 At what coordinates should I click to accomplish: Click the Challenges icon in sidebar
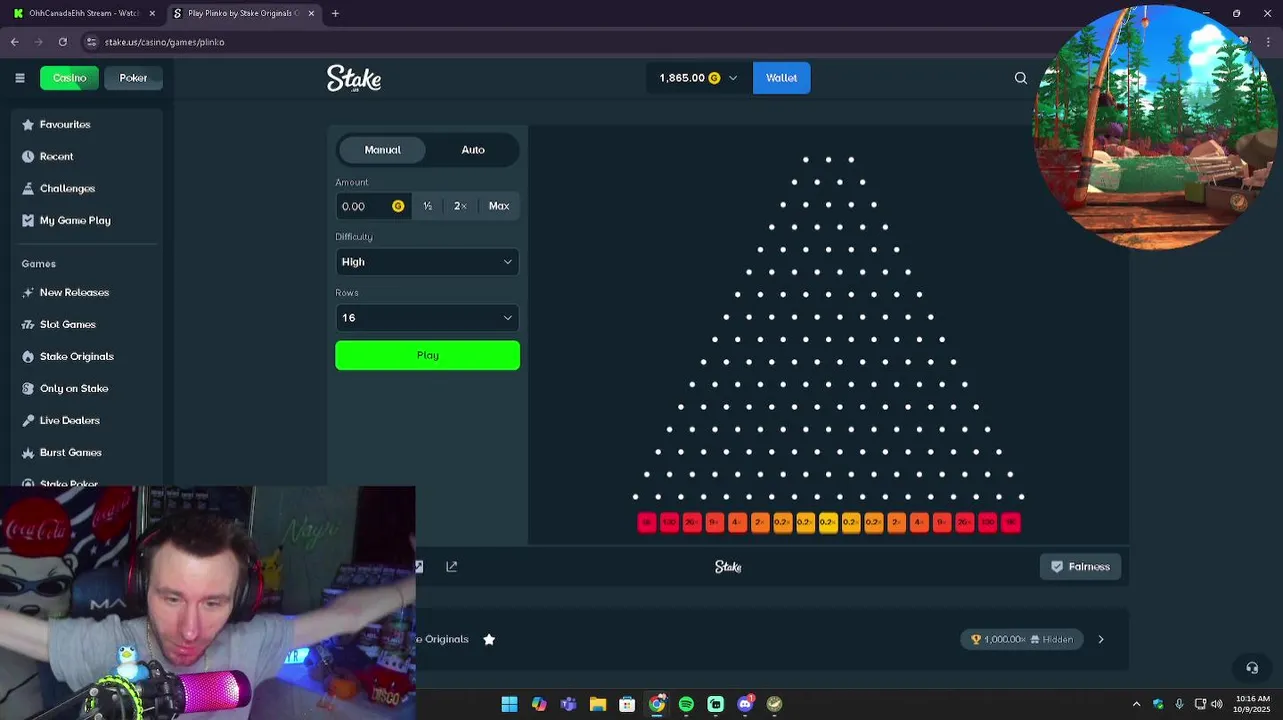(28, 189)
